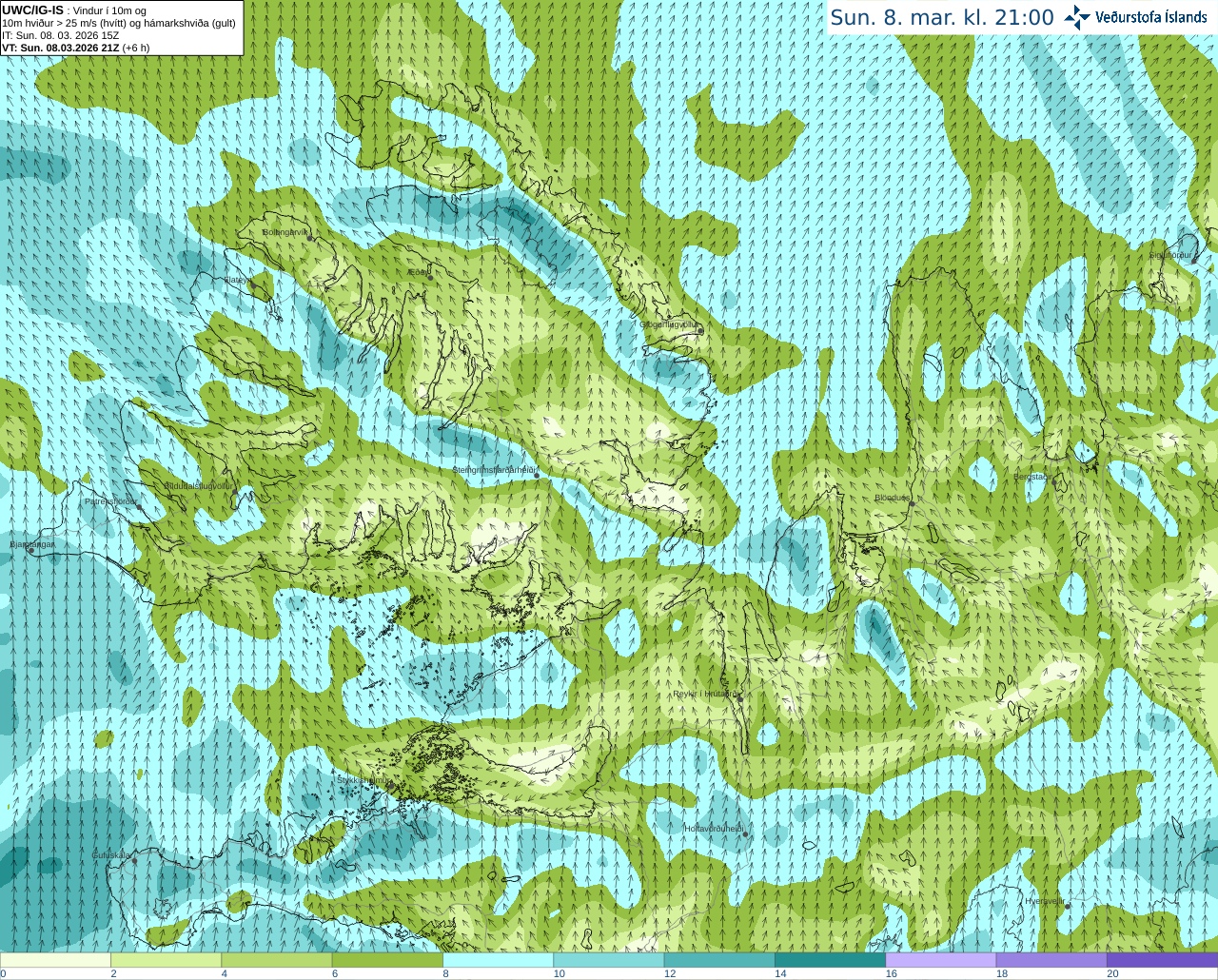Click the Steingrímsfjarðarheiði station label

point(493,470)
